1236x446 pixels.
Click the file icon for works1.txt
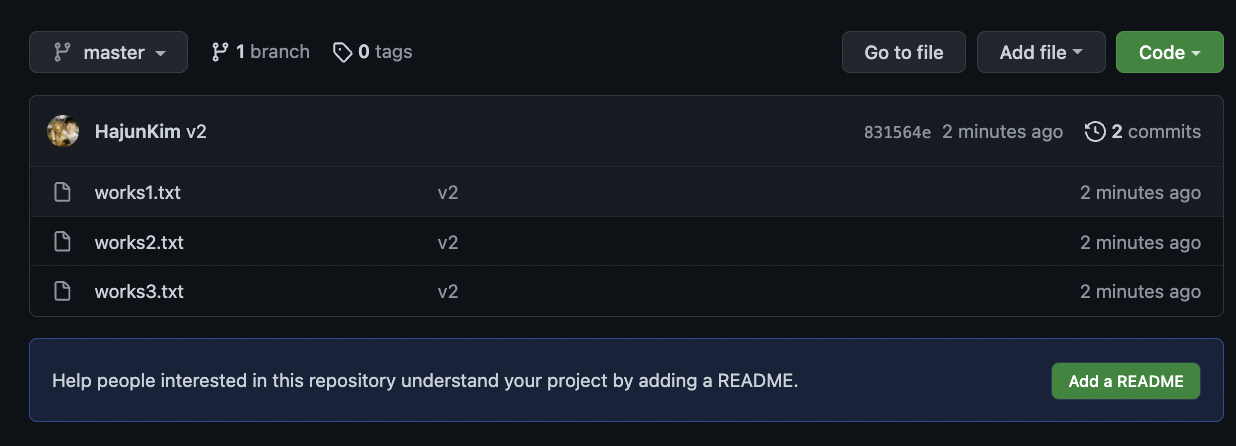[62, 192]
